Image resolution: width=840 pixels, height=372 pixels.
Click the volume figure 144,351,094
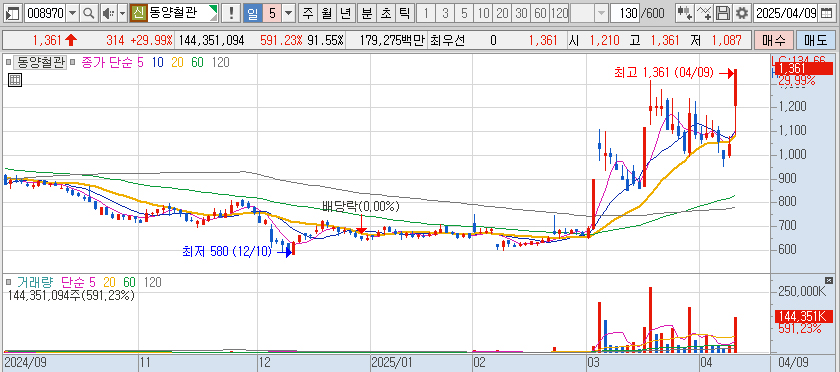coord(211,40)
